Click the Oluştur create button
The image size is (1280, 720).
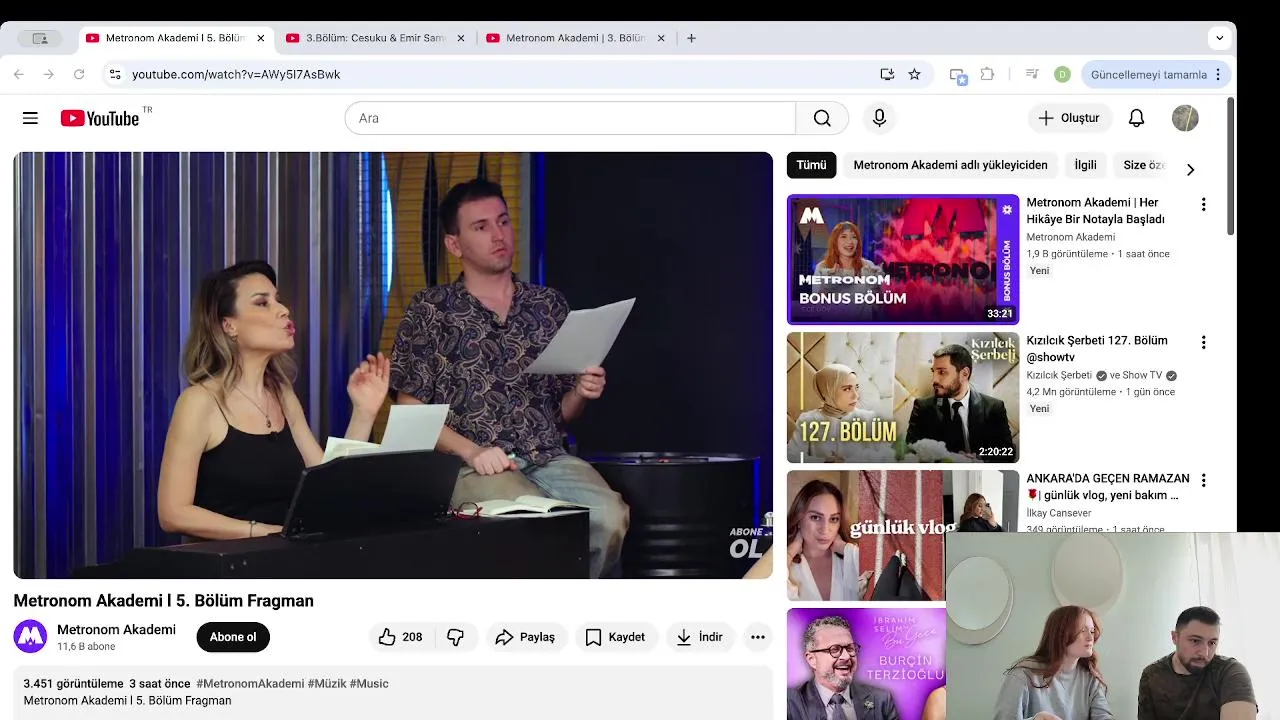(x=1068, y=118)
